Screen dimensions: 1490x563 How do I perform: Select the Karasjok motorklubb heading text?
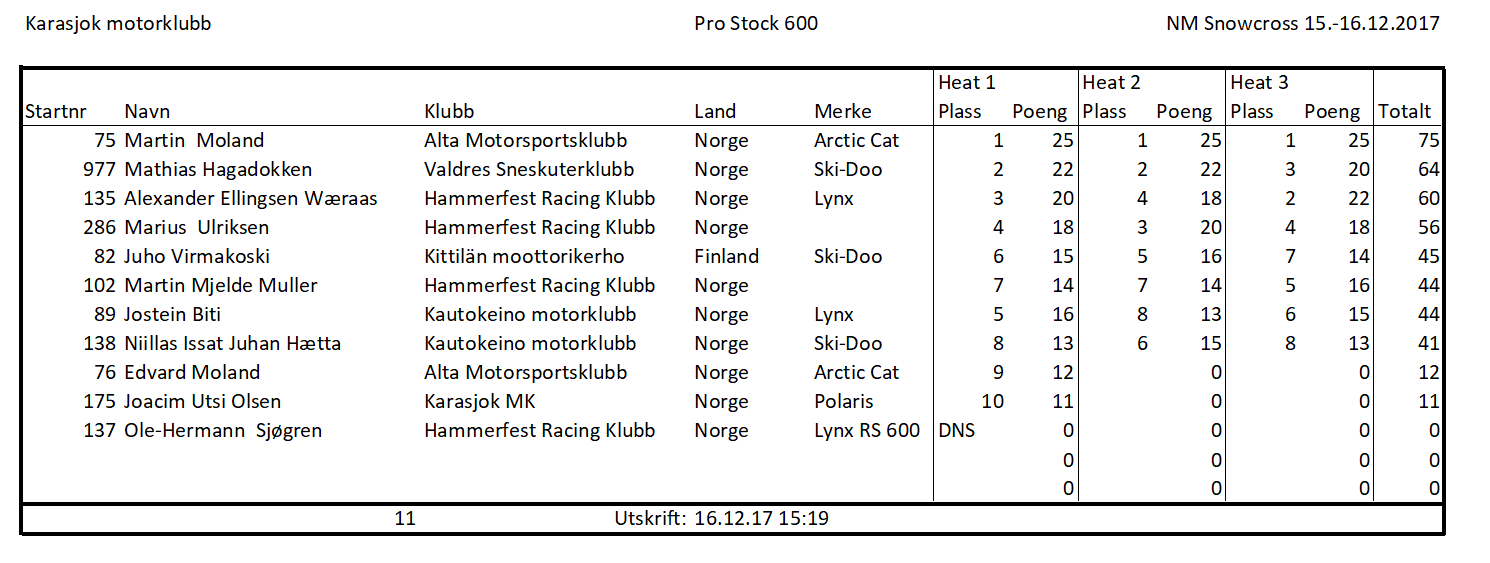tap(118, 23)
